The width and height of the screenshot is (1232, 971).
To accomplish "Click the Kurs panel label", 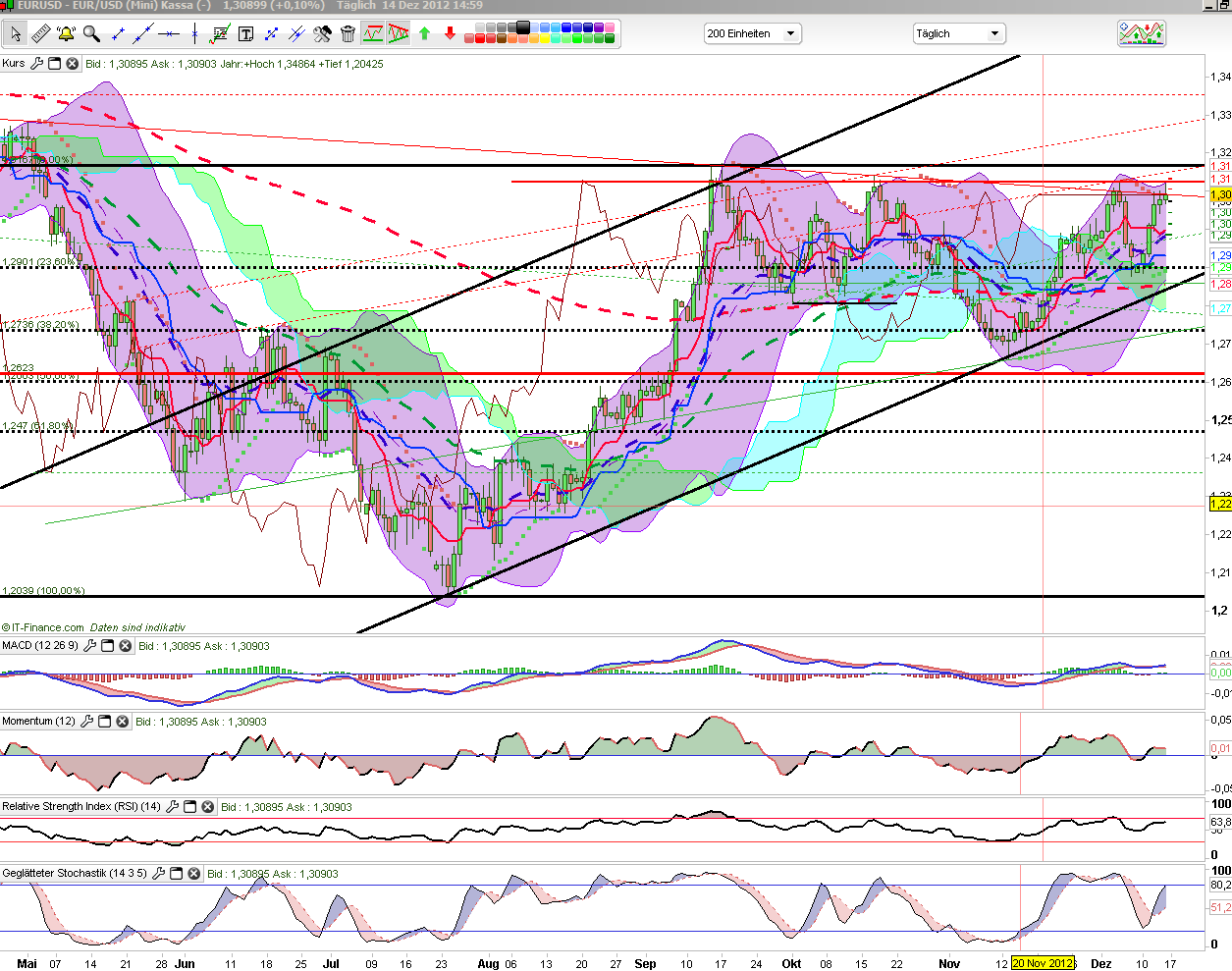I will click(x=14, y=64).
